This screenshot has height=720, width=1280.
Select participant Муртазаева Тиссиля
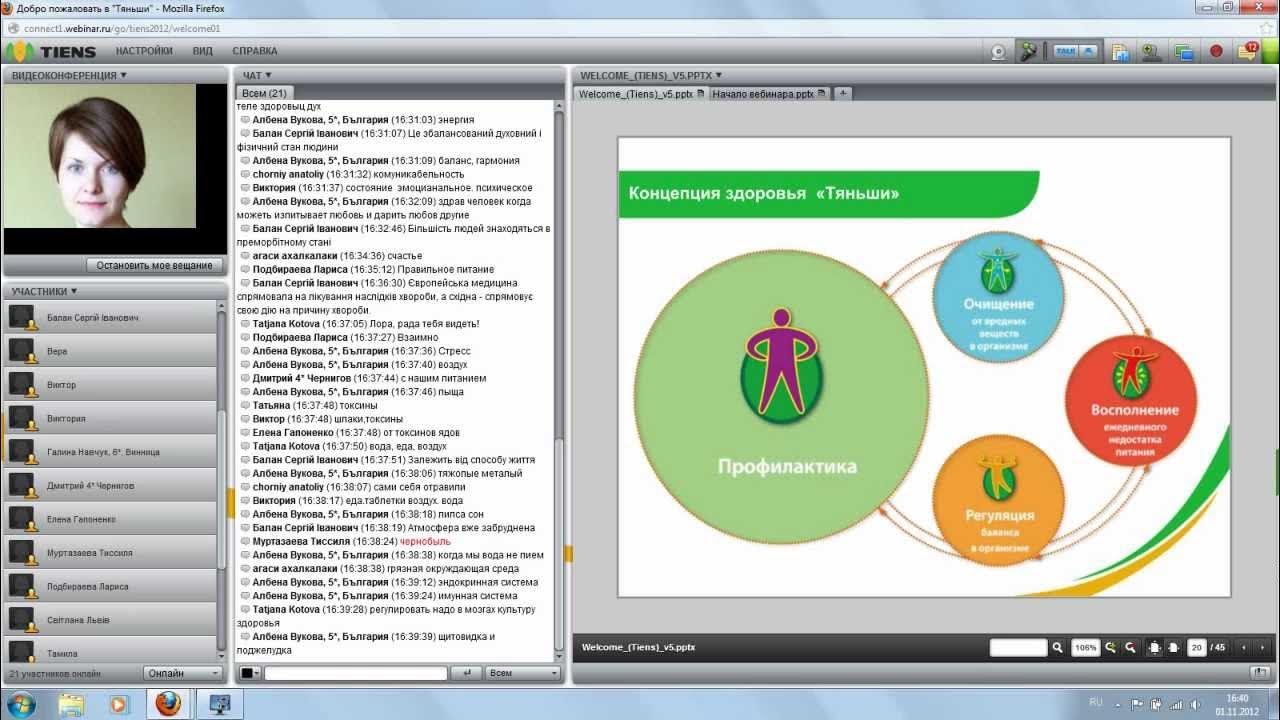point(110,552)
